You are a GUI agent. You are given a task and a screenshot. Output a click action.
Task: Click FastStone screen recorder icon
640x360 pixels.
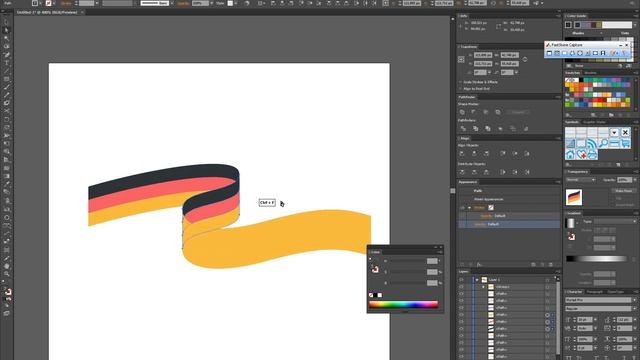pyautogui.click(x=603, y=53)
